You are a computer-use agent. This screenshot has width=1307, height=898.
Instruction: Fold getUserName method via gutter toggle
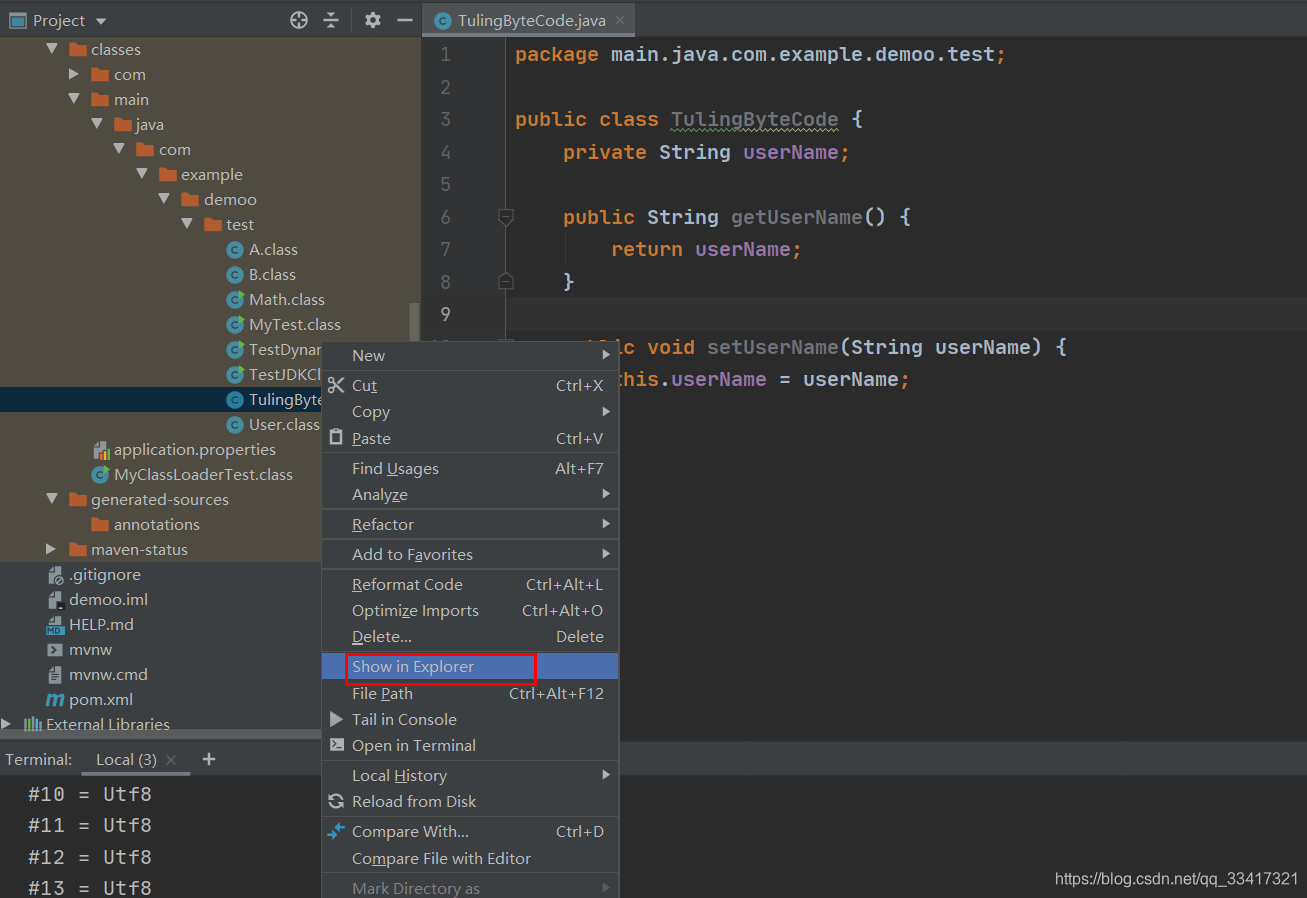pyautogui.click(x=506, y=216)
